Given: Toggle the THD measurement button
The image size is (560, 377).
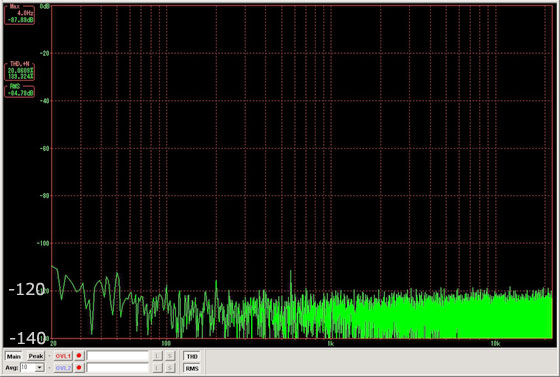Looking at the screenshot, I should pos(192,356).
